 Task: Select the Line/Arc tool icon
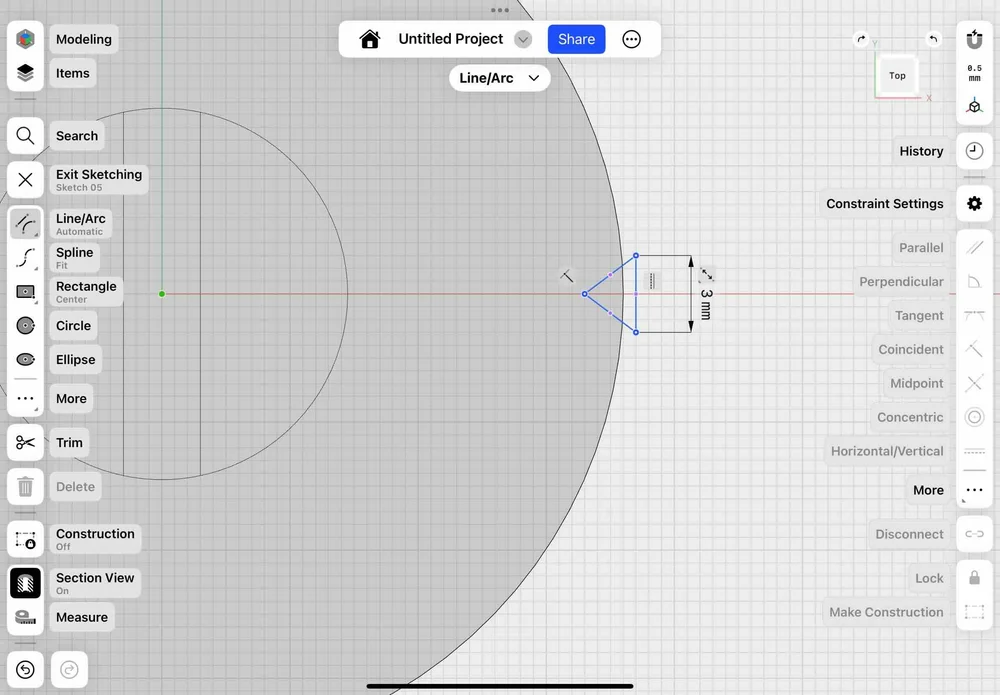[x=26, y=224]
